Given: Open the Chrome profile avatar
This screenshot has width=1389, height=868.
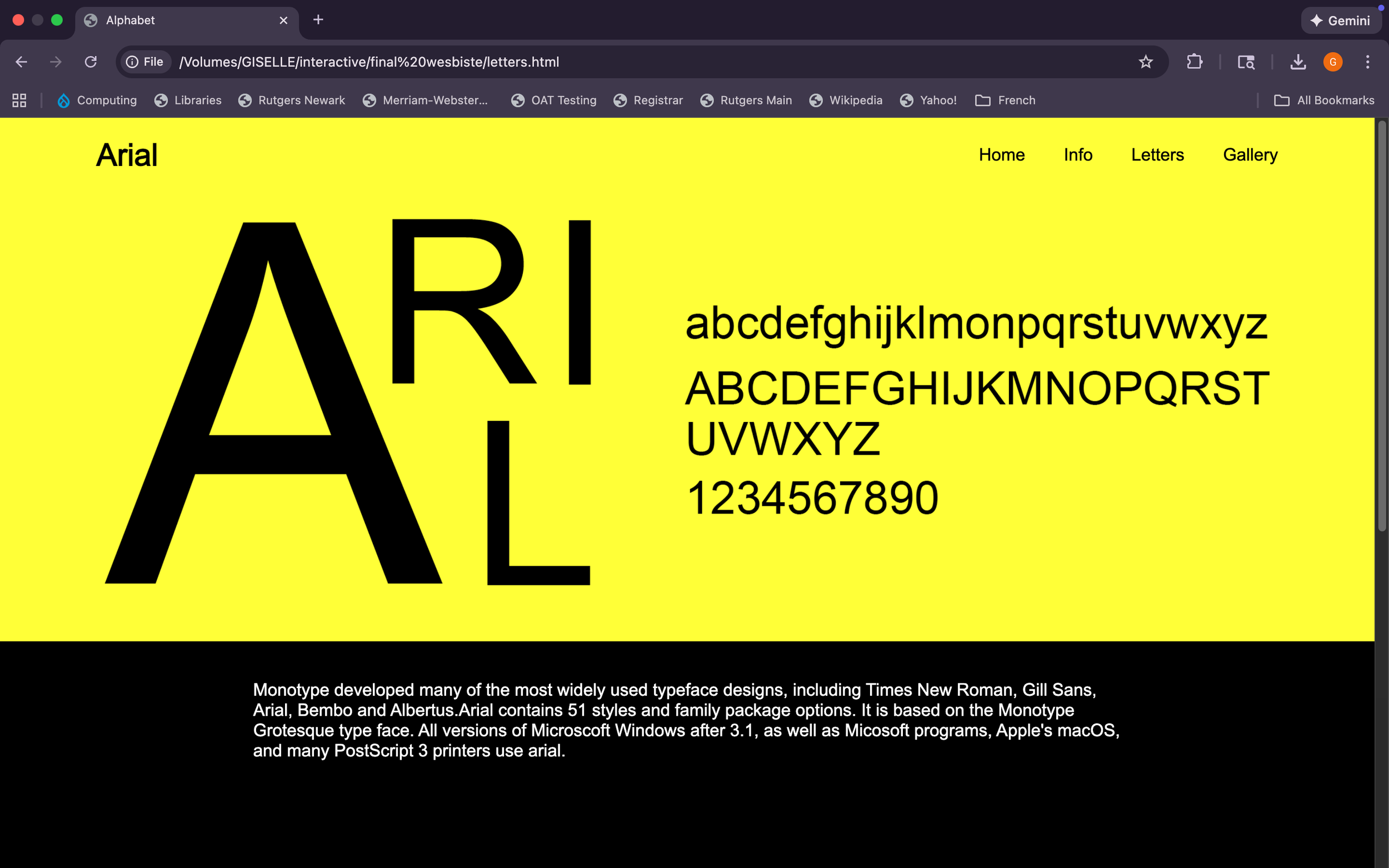Looking at the screenshot, I should (x=1333, y=62).
